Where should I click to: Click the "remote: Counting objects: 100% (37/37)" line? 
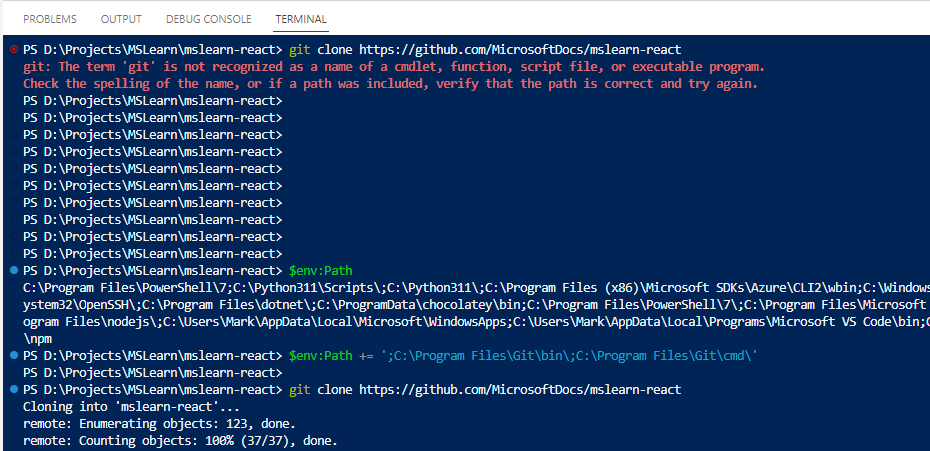click(180, 440)
